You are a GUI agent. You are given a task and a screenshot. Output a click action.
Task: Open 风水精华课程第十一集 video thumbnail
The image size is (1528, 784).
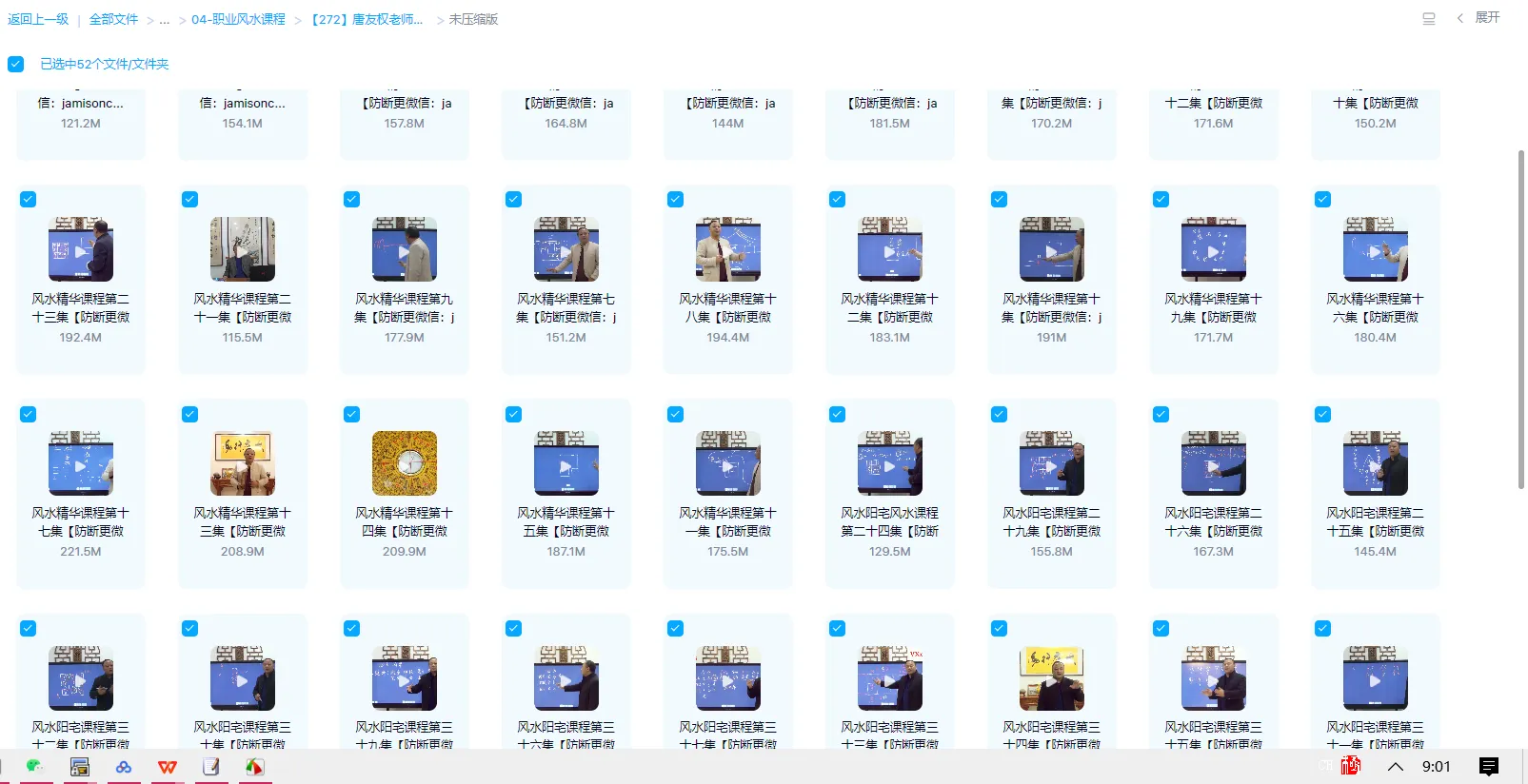click(728, 463)
